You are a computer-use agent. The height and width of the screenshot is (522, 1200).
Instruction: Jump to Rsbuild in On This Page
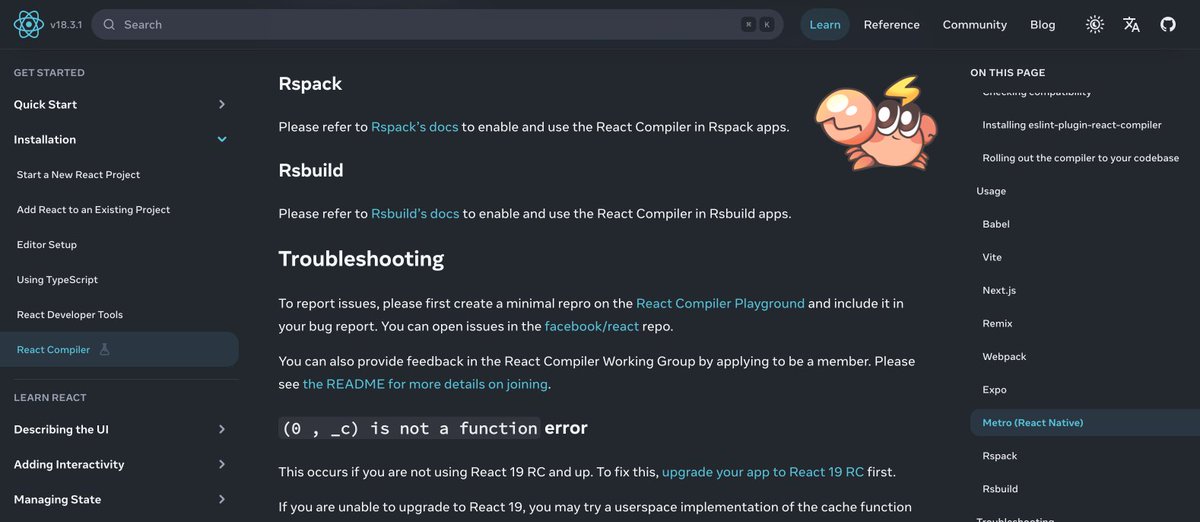[x=1000, y=488]
